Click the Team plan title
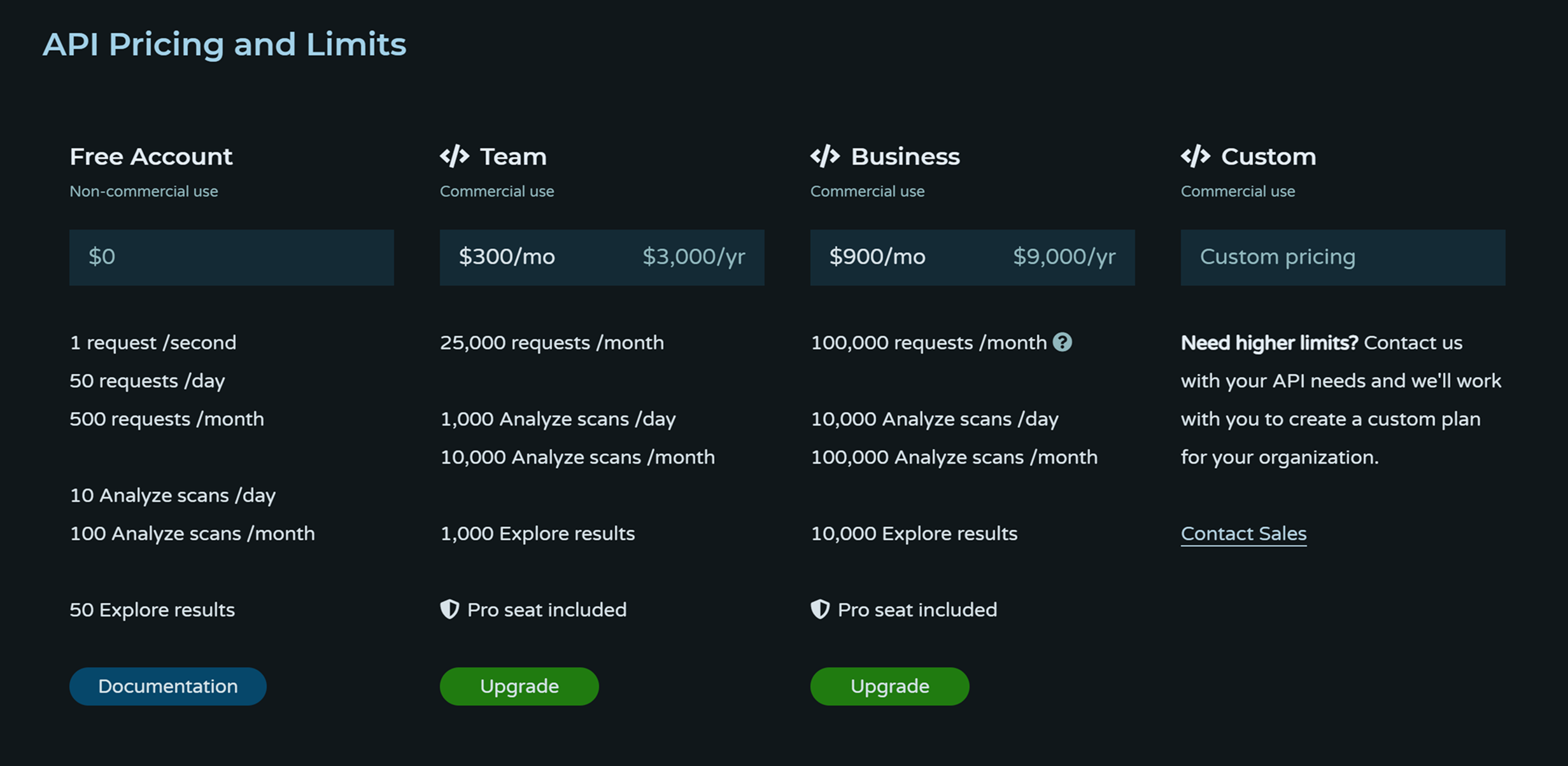Screen dimensions: 1568x766 coord(513,157)
